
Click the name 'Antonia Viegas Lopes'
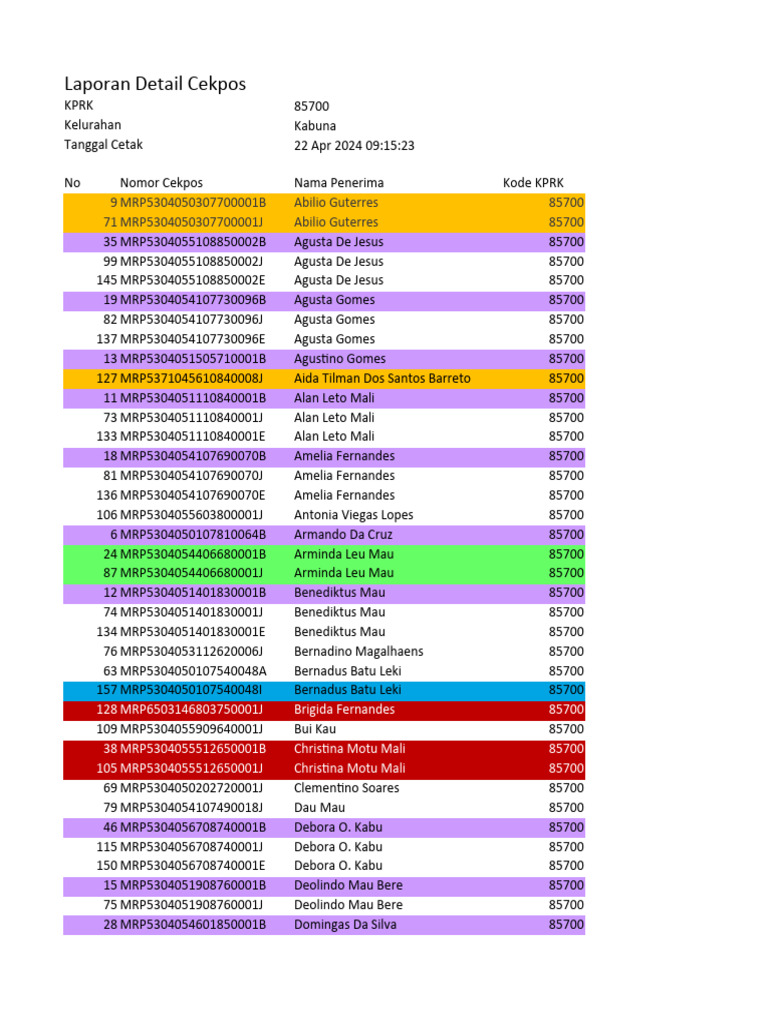[x=353, y=515]
